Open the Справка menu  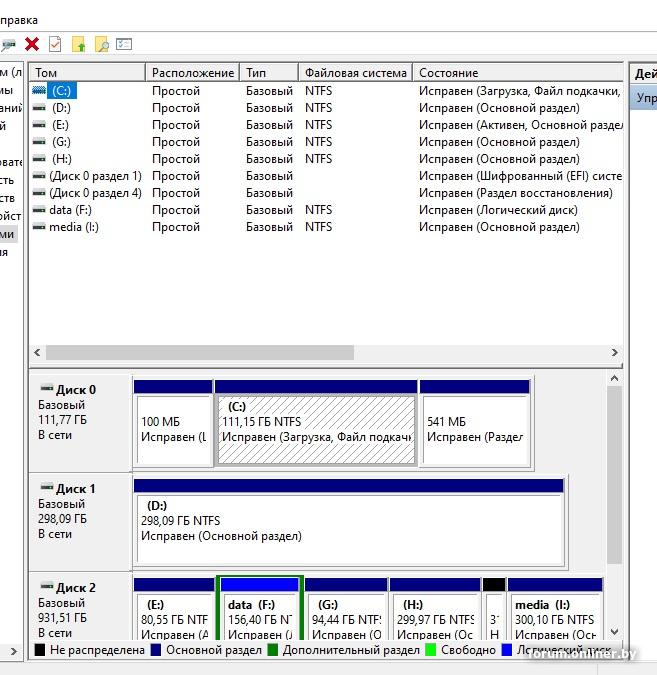click(x=18, y=19)
